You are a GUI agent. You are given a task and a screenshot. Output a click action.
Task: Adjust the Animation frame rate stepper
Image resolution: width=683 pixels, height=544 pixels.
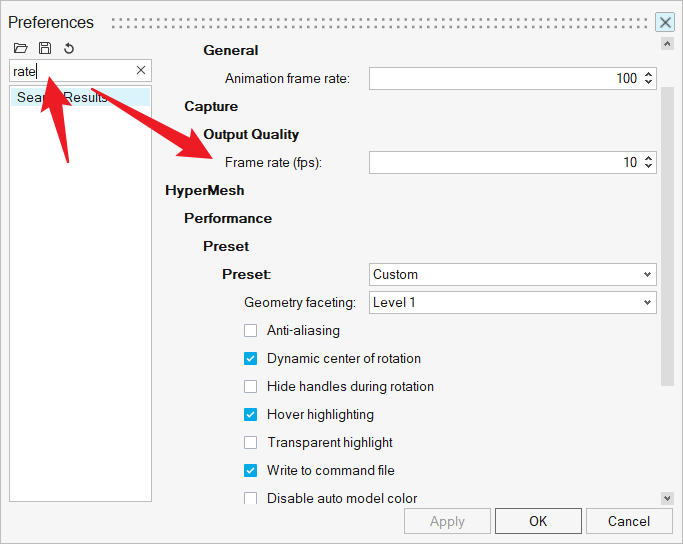(x=648, y=79)
